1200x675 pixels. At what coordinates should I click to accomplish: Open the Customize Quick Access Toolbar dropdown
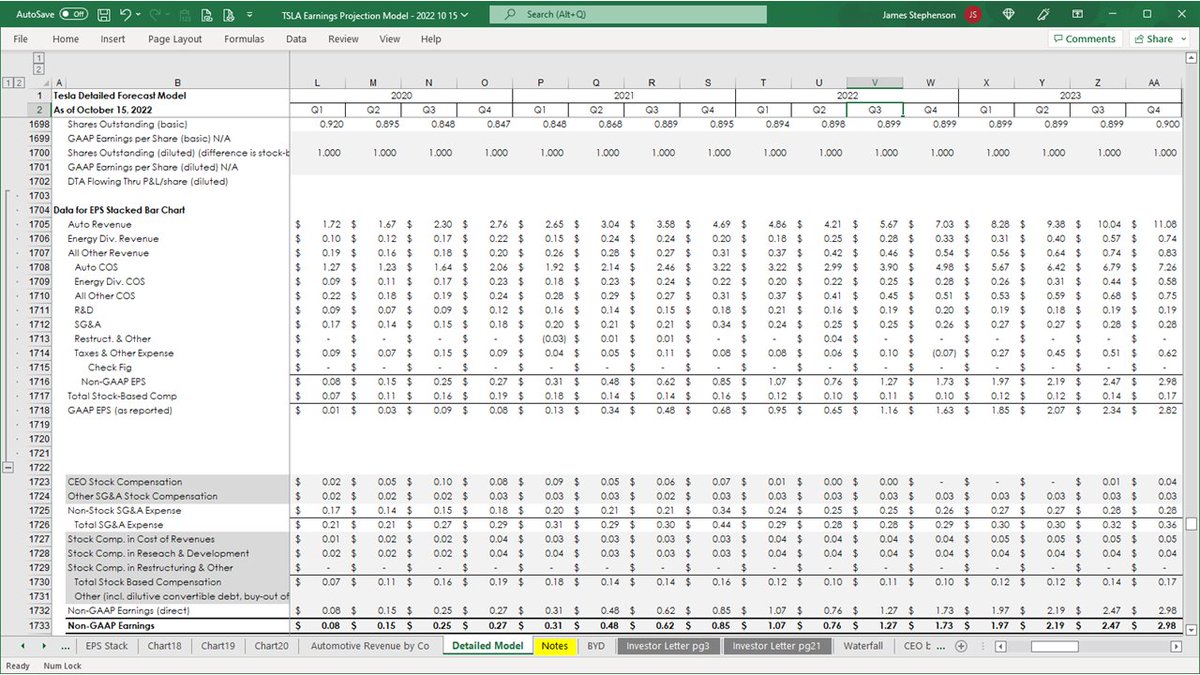(250, 15)
